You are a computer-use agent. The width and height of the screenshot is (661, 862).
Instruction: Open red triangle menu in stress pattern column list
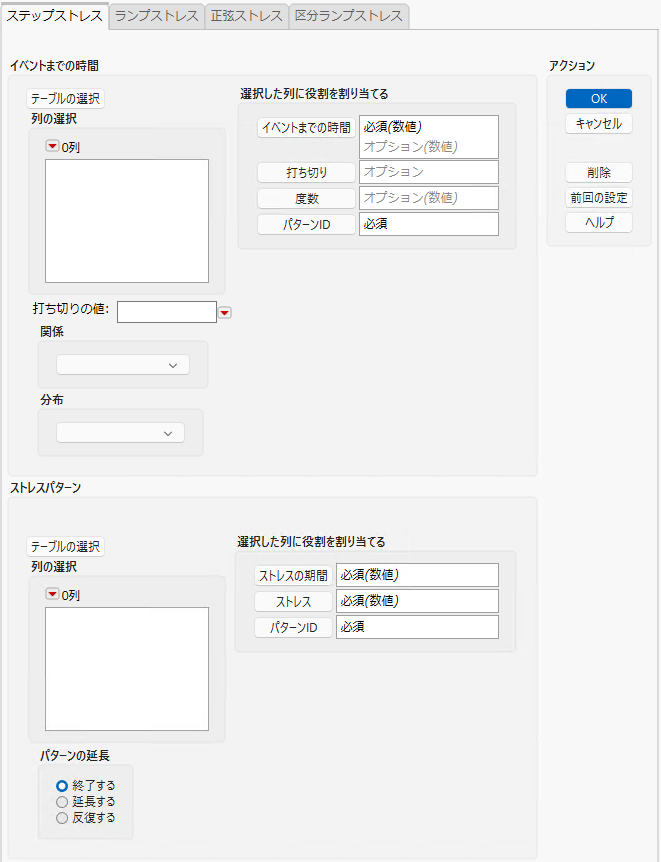(52, 594)
